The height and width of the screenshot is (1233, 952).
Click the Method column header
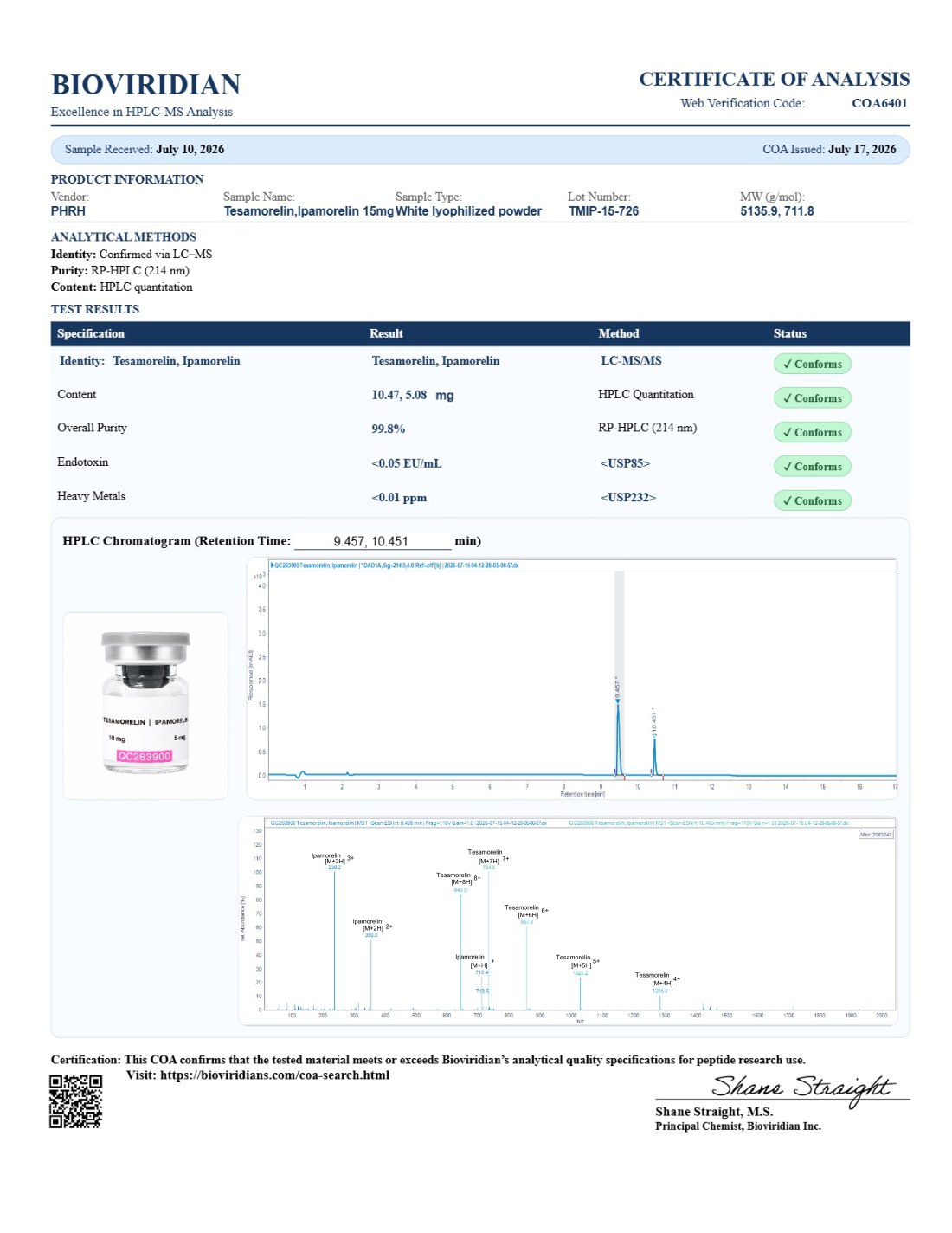point(619,333)
